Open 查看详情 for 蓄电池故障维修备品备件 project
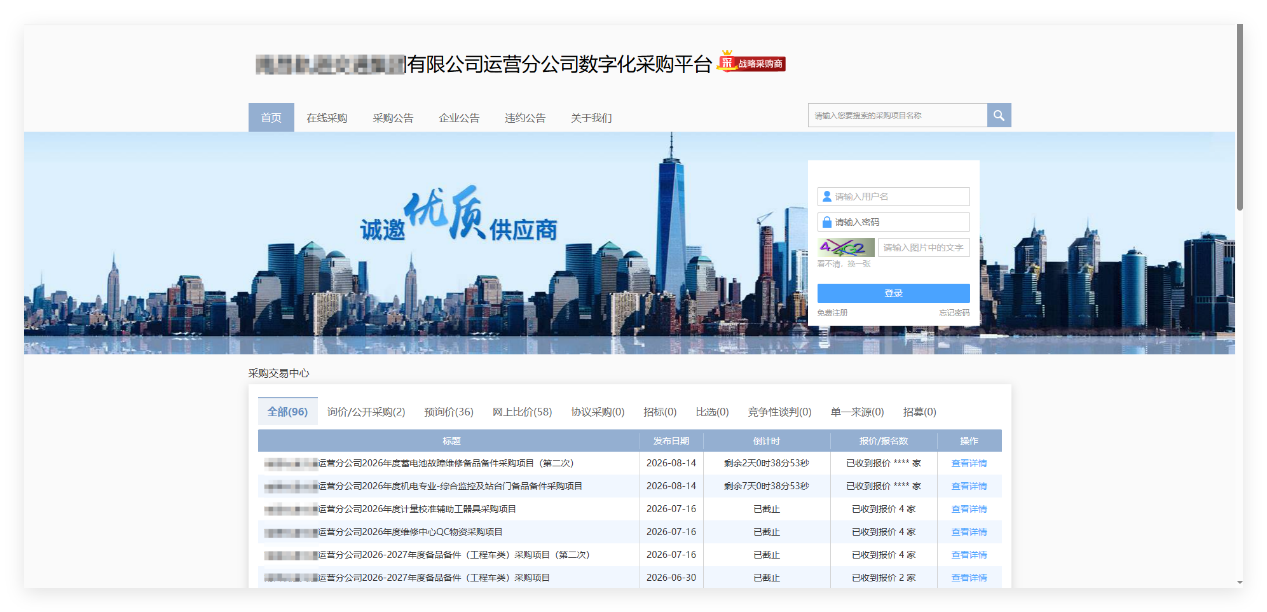This screenshot has height=612, width=1267. [x=969, y=463]
